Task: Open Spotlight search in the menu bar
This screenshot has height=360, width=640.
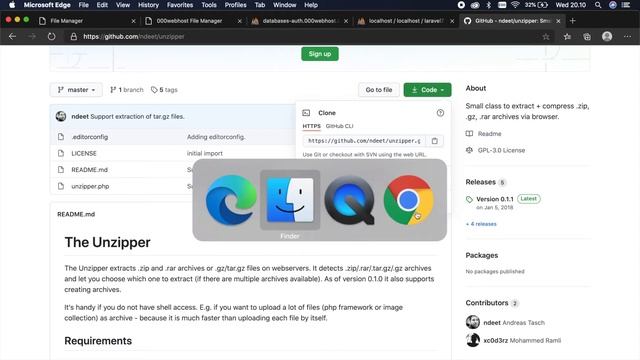Action: pos(598,5)
